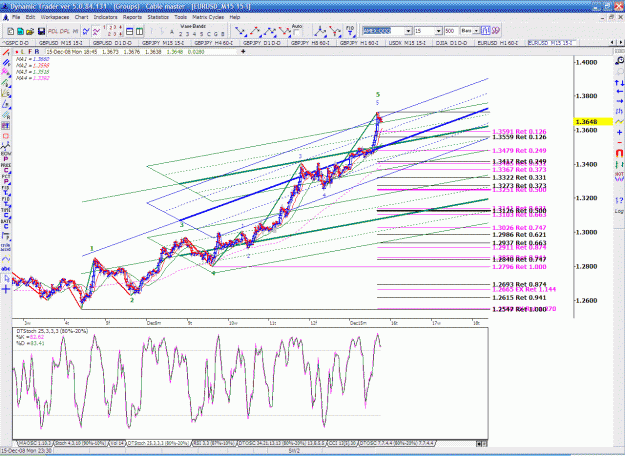Image resolution: width=625 pixels, height=456 pixels.
Task: Click the FIO tool icon
Action: (350, 31)
